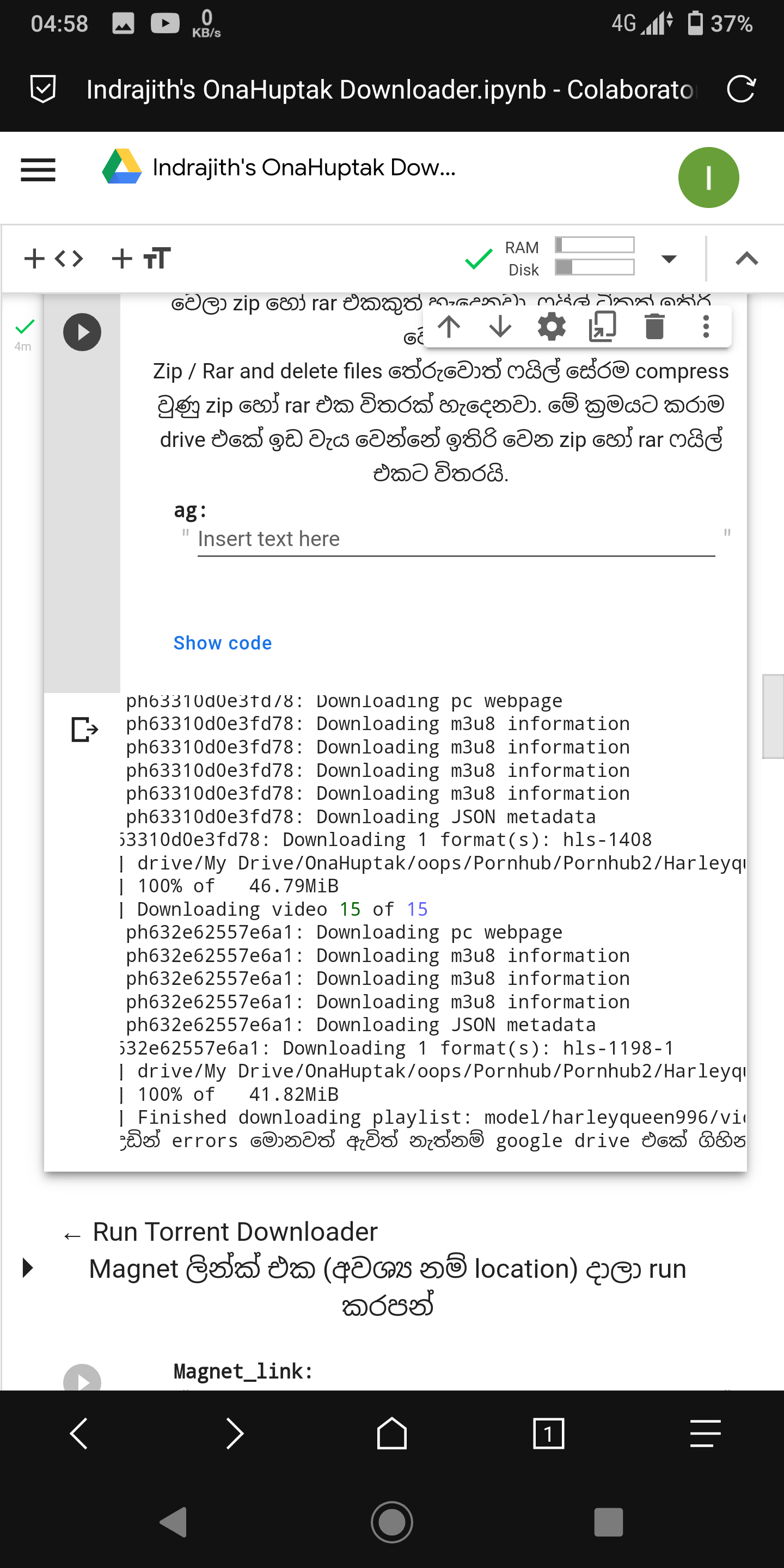Expand the Run Torrent Downloader section
This screenshot has width=784, height=1568.
pos(27,1268)
